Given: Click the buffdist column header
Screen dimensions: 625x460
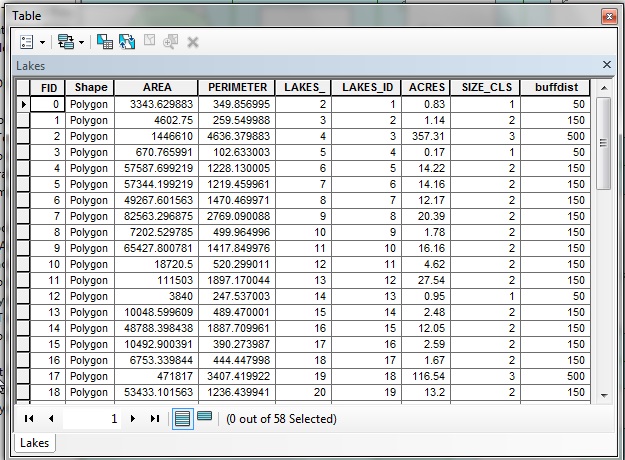Looking at the screenshot, I should [555, 87].
